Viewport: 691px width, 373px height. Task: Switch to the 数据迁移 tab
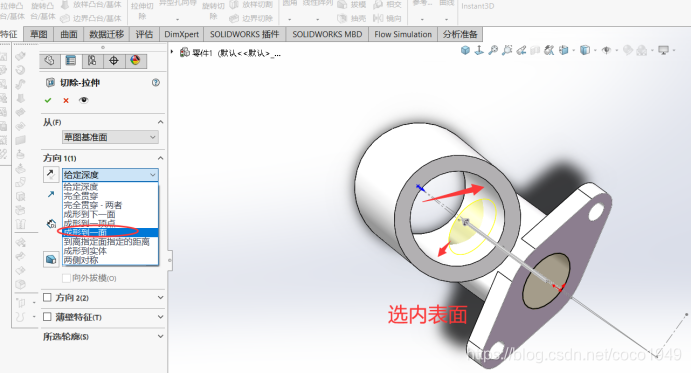(107, 34)
